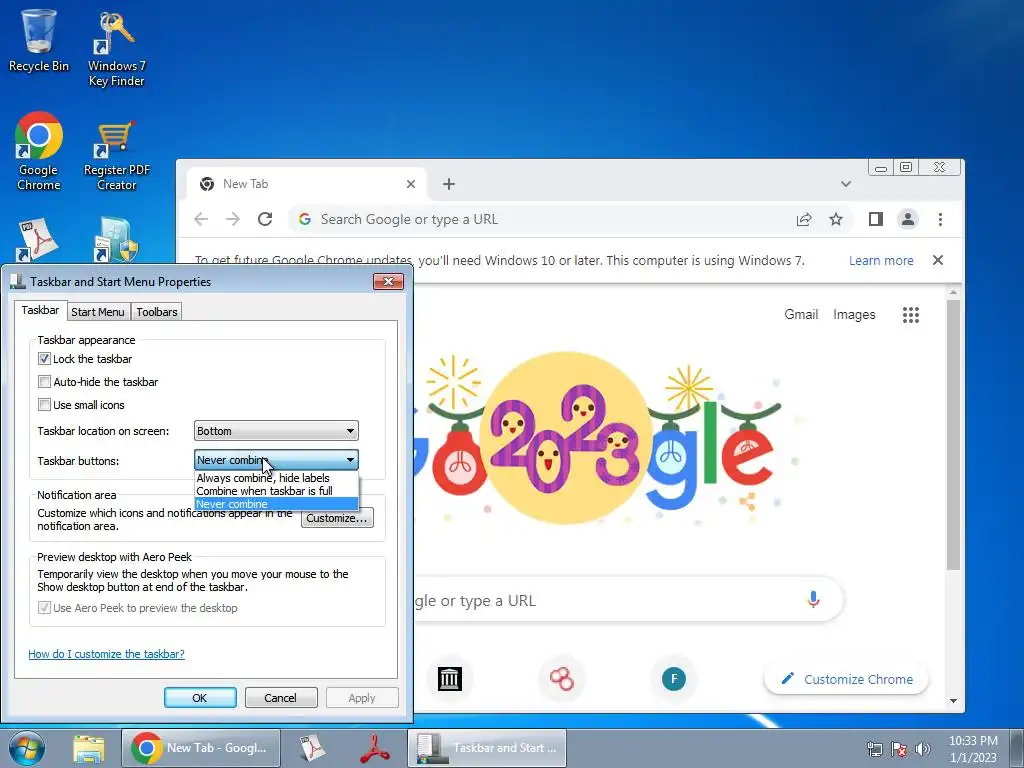Launch Google Chrome desktop shortcut
1024x768 pixels.
(39, 150)
